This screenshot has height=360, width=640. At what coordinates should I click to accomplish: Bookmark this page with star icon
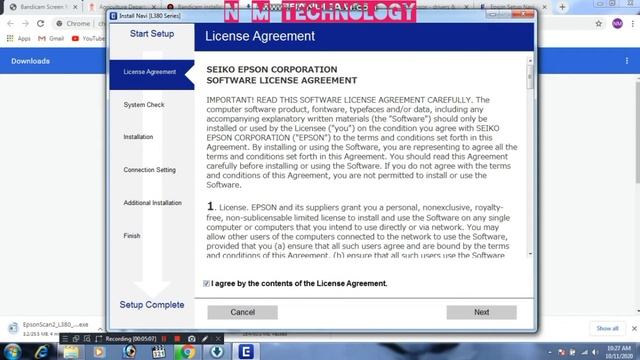click(x=598, y=24)
